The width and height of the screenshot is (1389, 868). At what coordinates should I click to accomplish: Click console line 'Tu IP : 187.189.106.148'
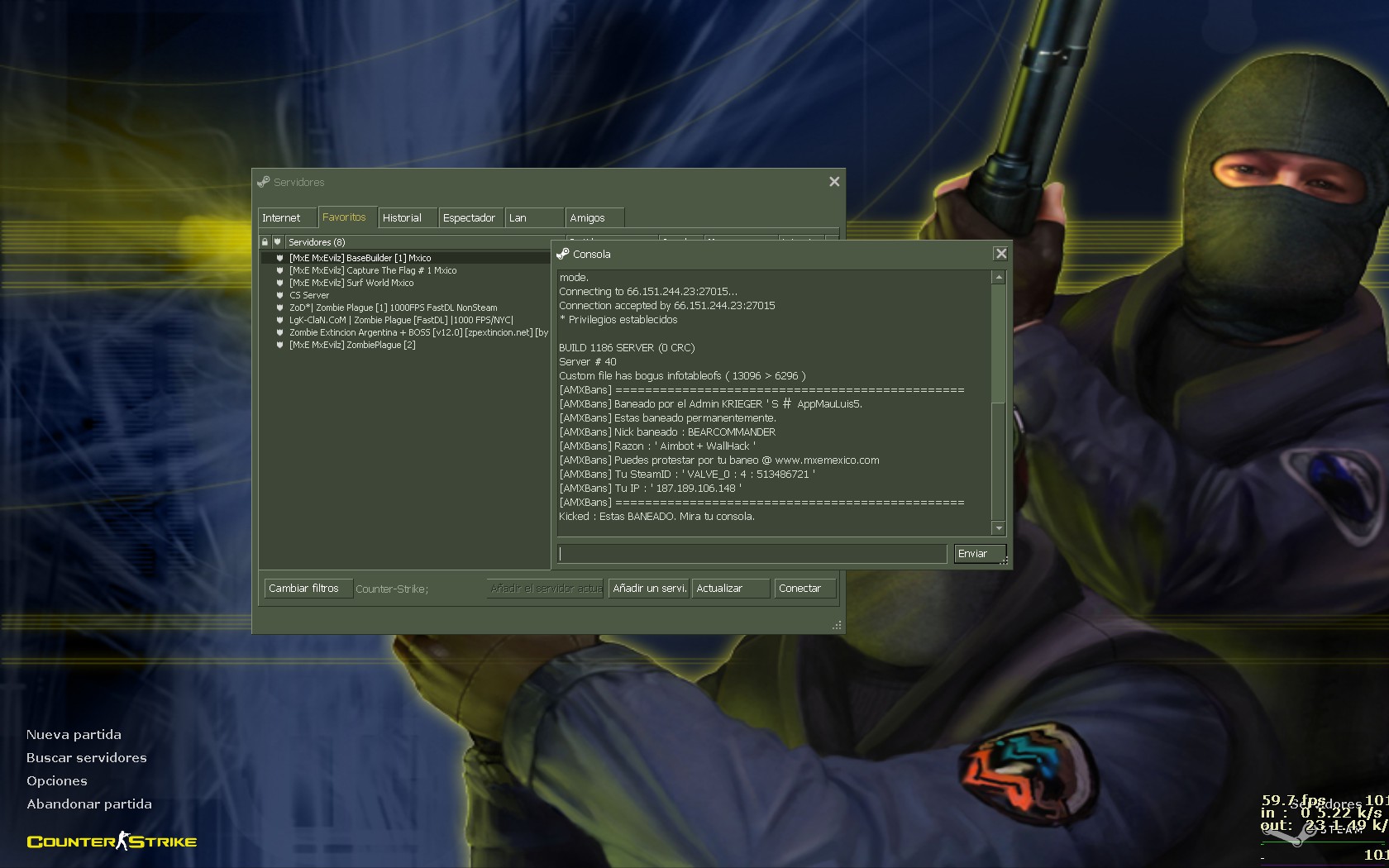(x=650, y=489)
